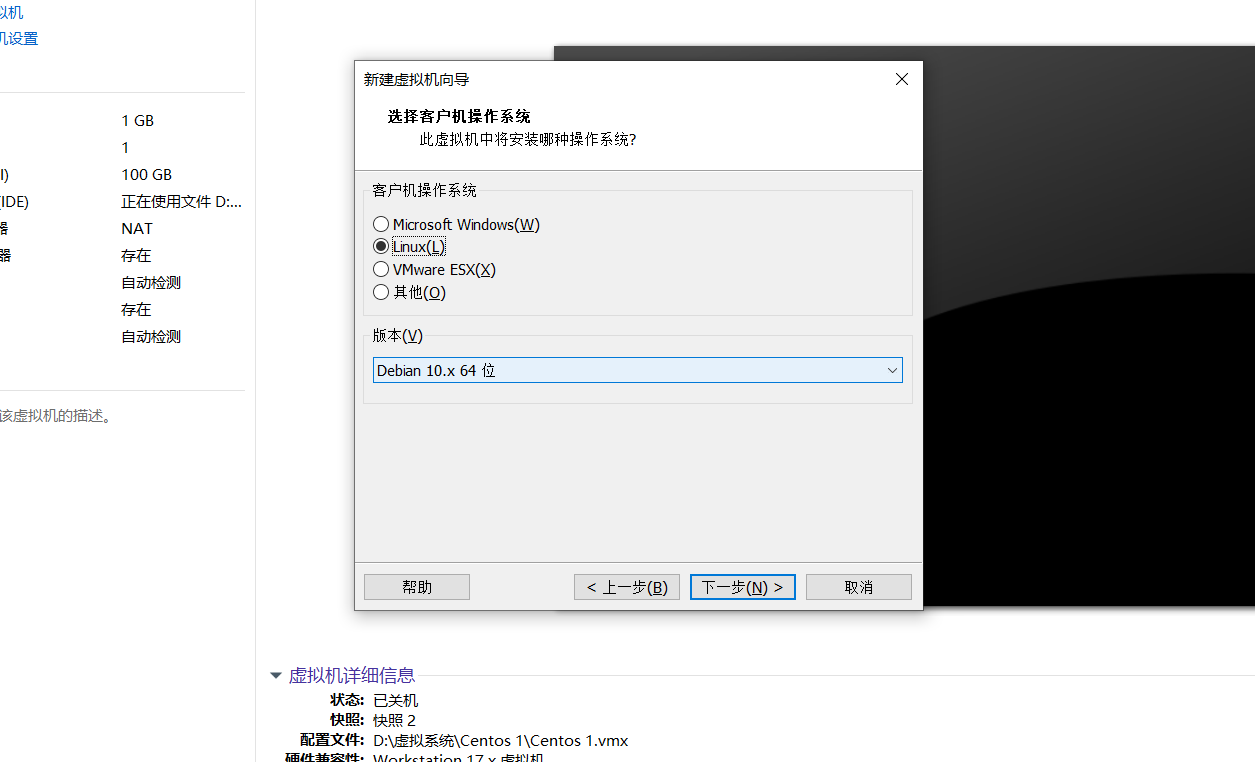Click the 上一步 button to go back

[627, 587]
